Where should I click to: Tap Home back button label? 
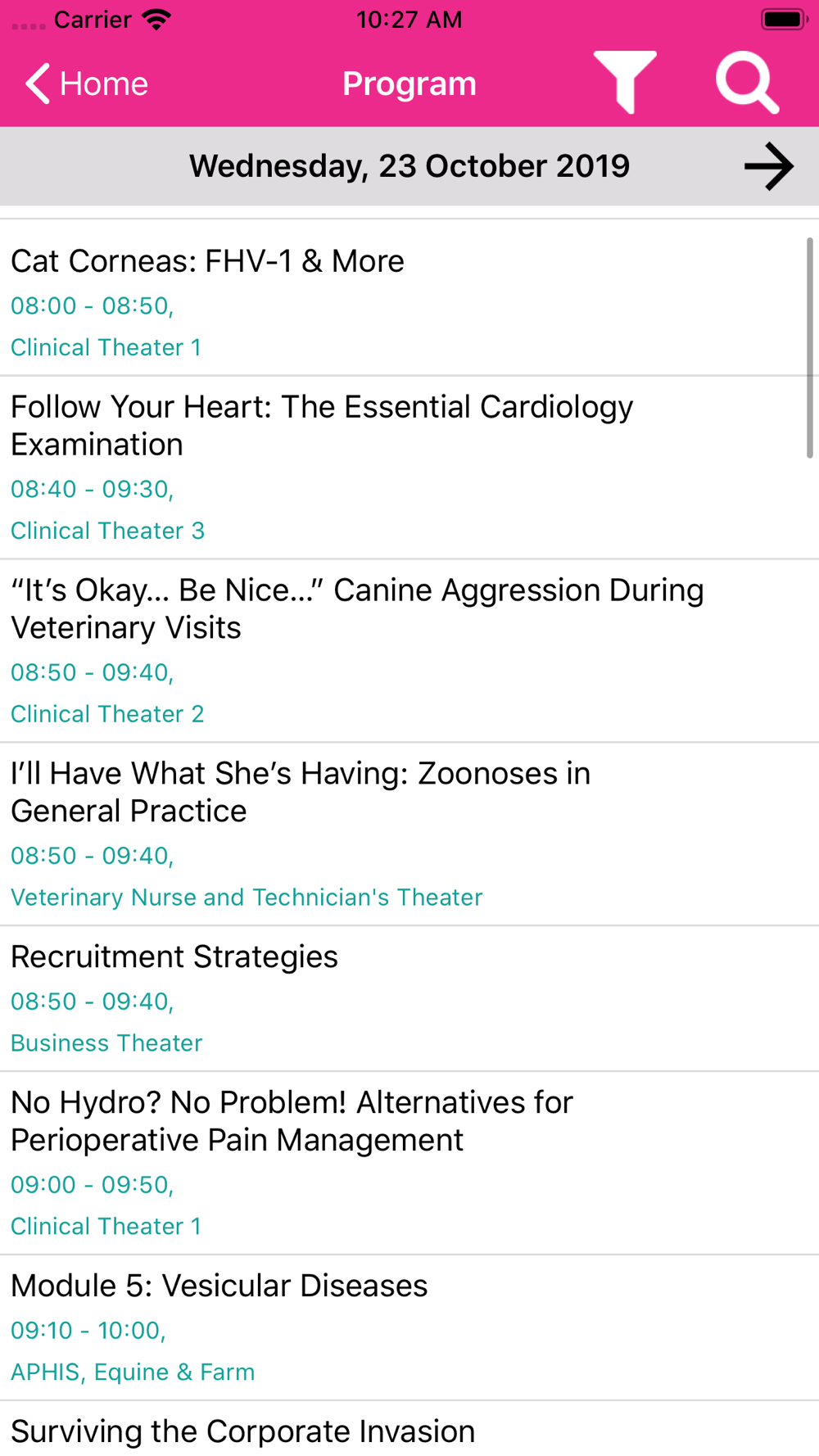pyautogui.click(x=104, y=84)
